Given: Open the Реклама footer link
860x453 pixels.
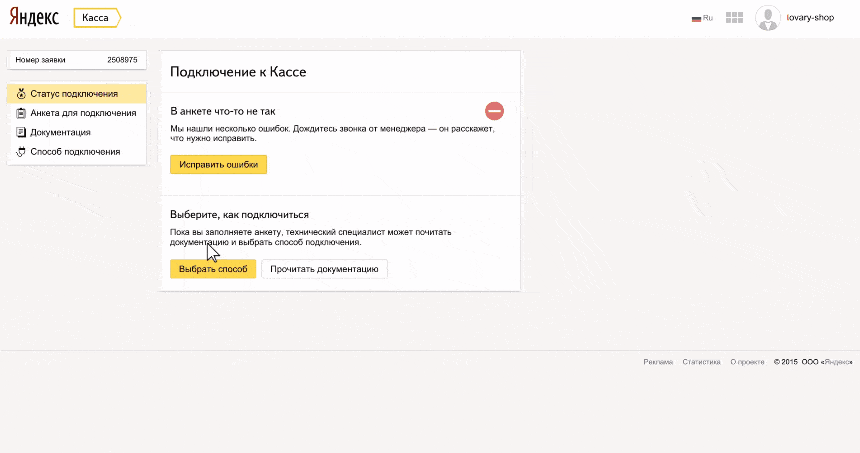Looking at the screenshot, I should click(x=658, y=362).
